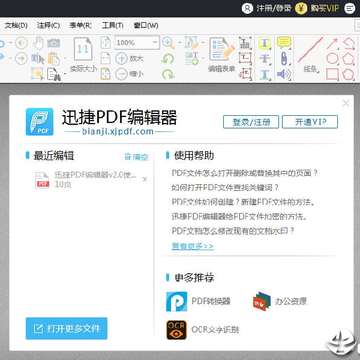Remove the recent file entry with x

click(x=145, y=179)
